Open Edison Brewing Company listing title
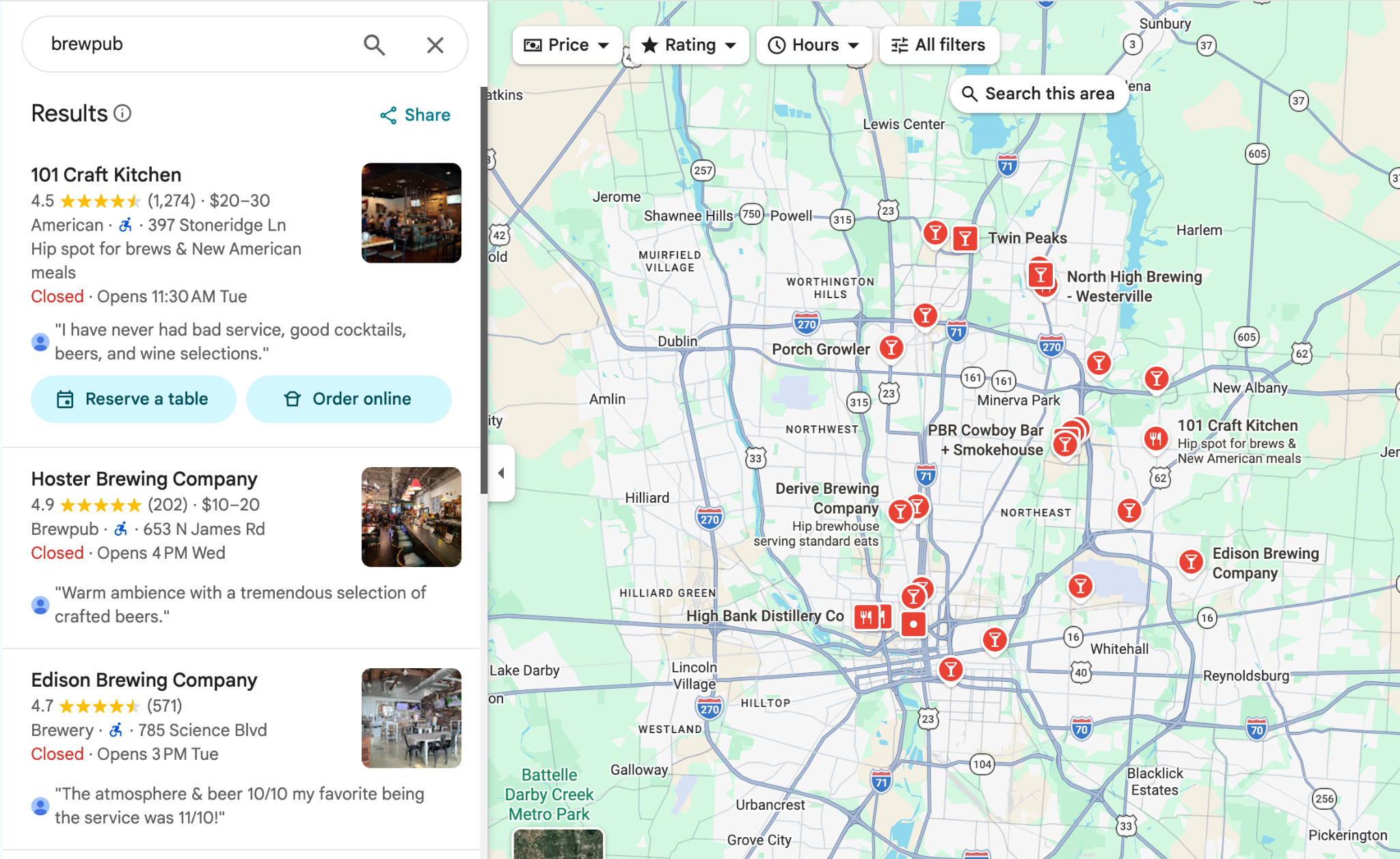 coord(144,680)
